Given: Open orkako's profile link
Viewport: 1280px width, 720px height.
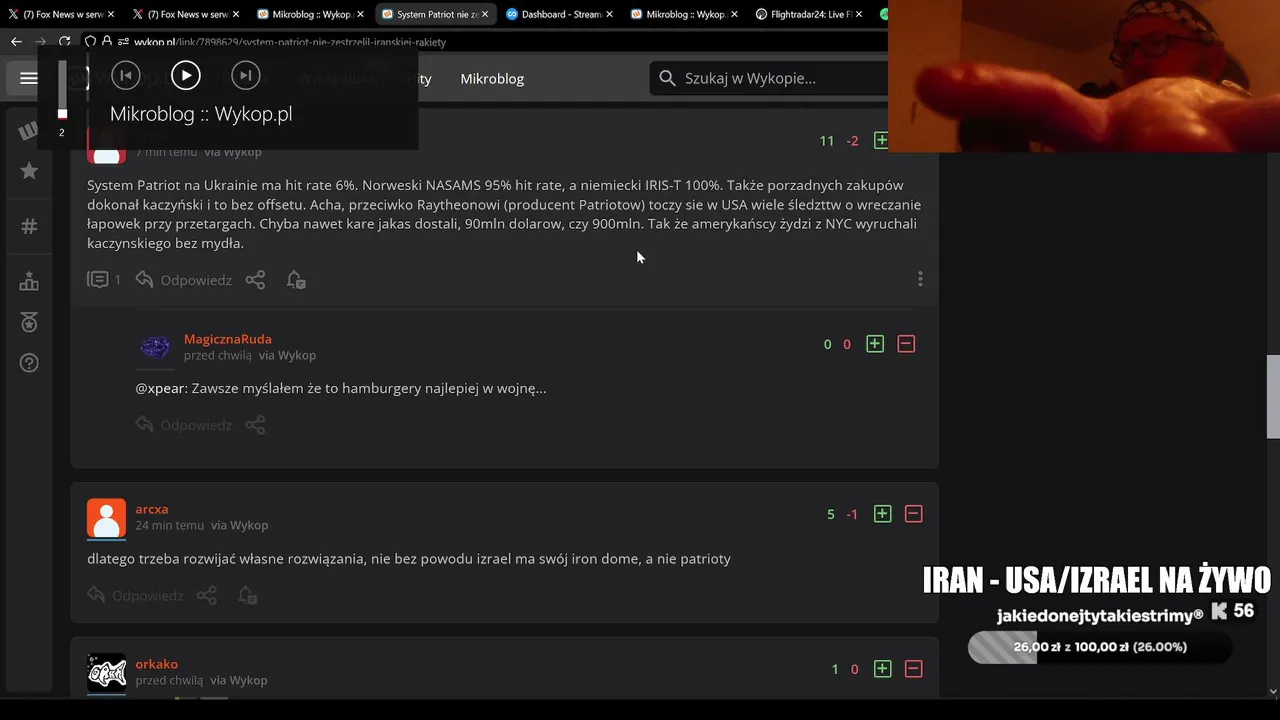Looking at the screenshot, I should 157,664.
